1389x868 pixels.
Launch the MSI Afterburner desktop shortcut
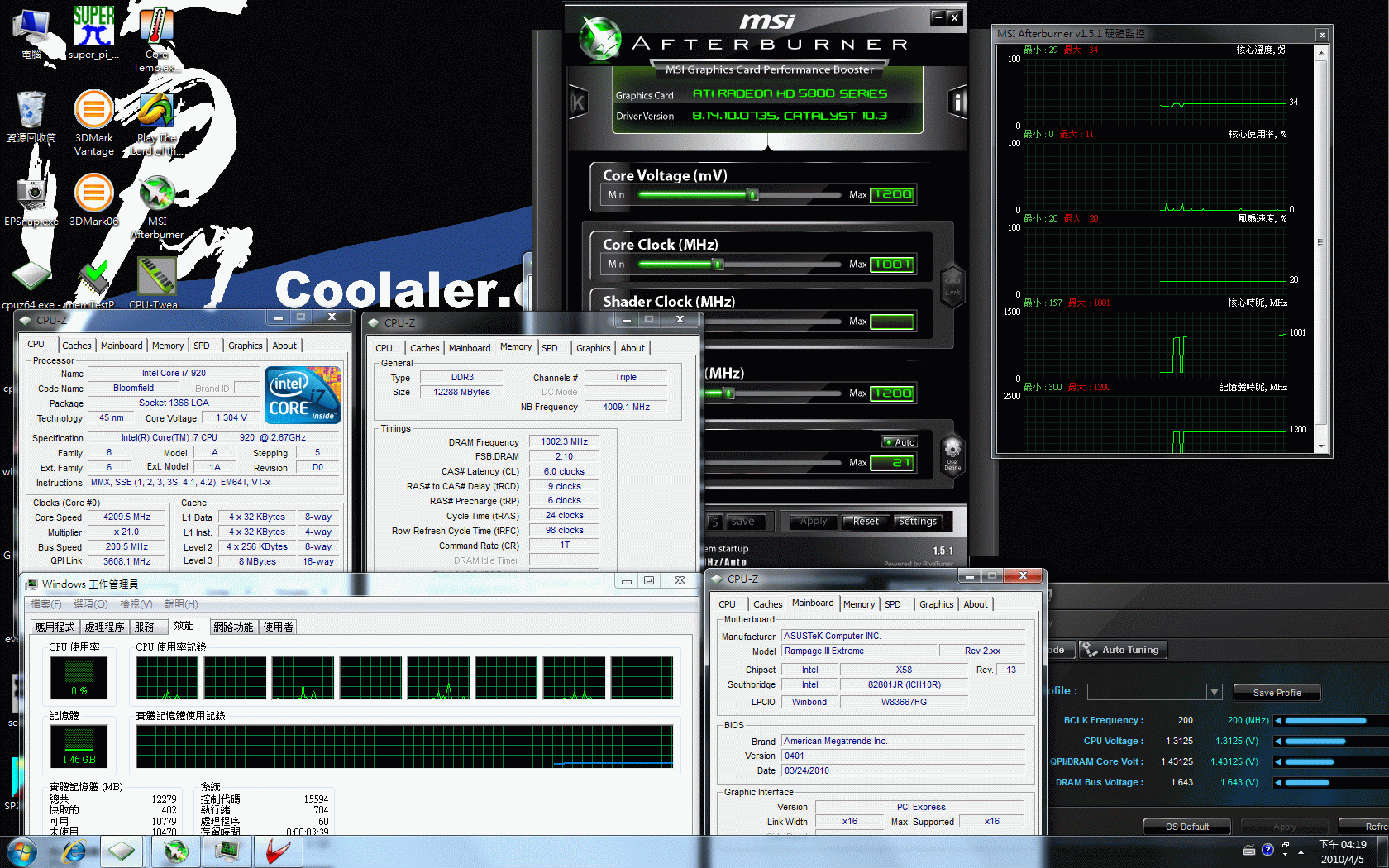156,207
